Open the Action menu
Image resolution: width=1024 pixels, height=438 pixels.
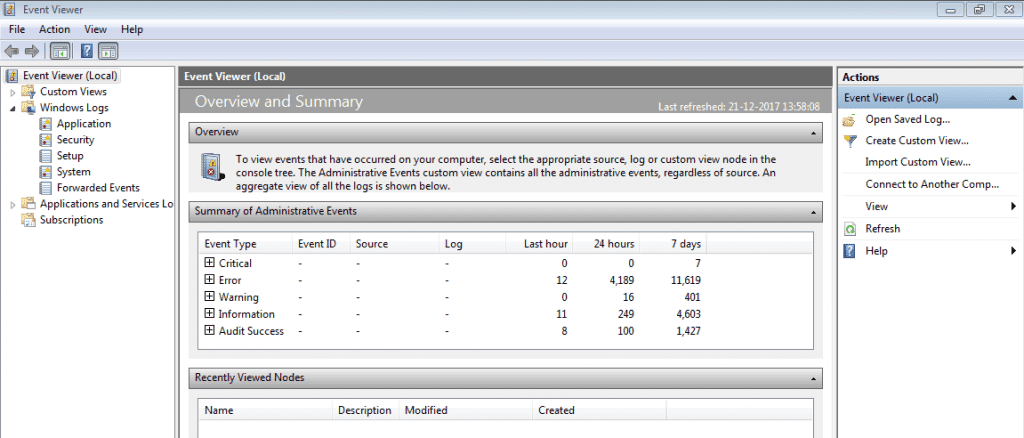(54, 29)
